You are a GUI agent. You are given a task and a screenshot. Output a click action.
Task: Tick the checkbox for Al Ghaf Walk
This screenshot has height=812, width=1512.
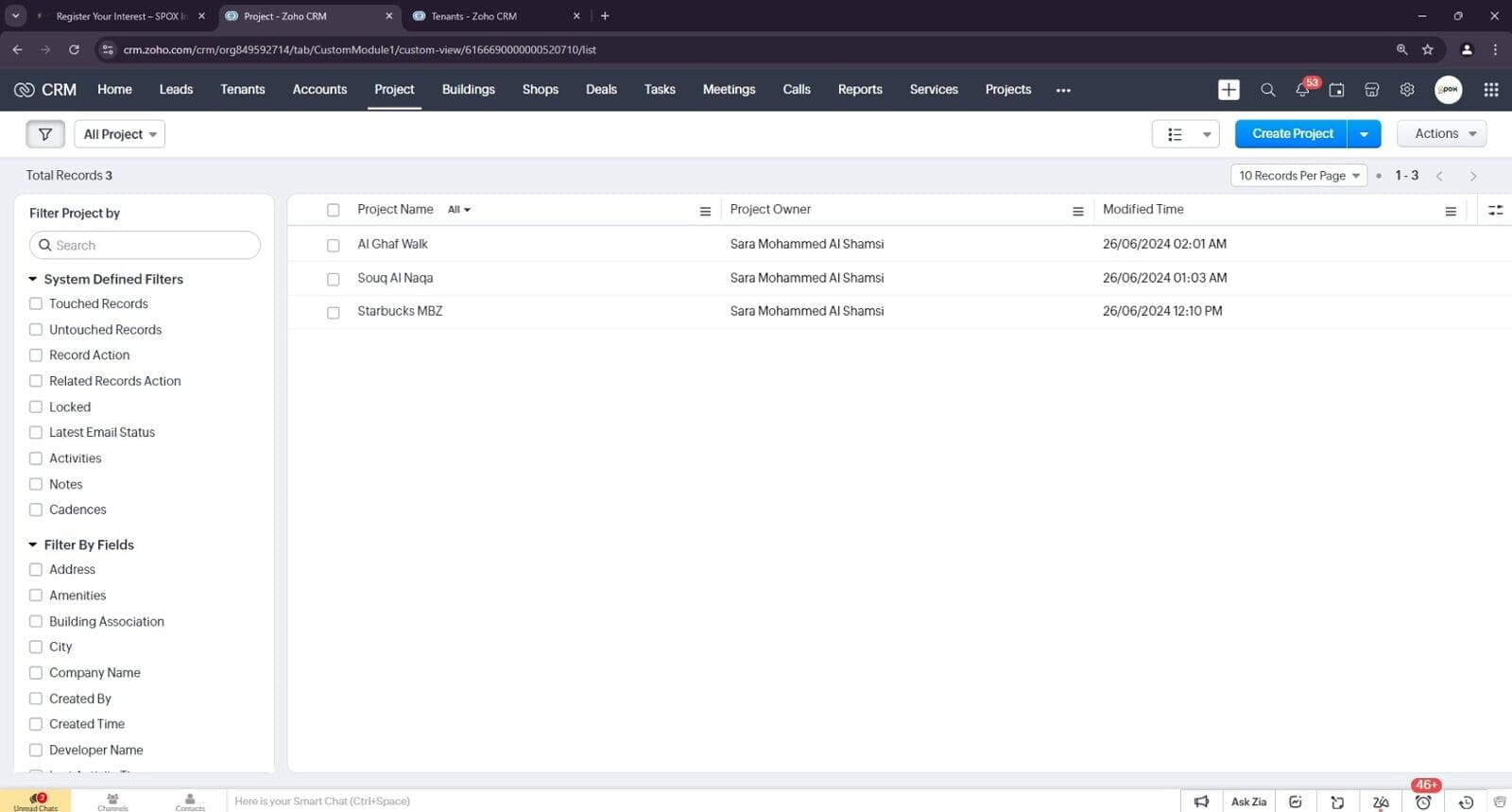(x=333, y=245)
